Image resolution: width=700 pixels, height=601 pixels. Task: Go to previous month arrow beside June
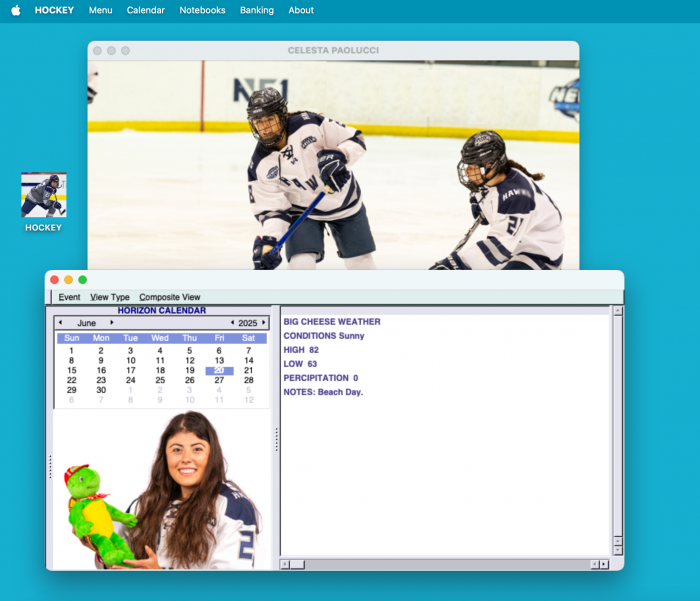(x=60, y=323)
